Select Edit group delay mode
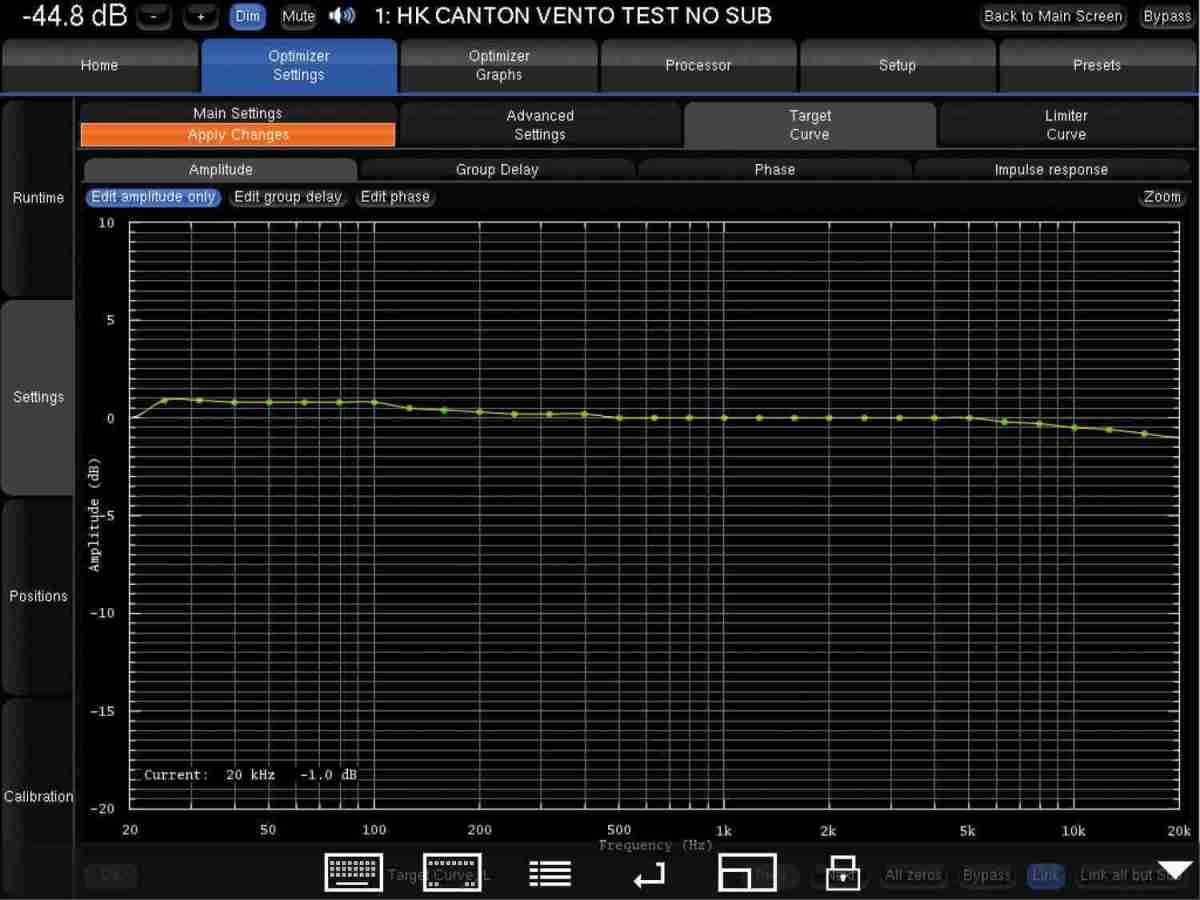Viewport: 1200px width, 900px height. 288,197
